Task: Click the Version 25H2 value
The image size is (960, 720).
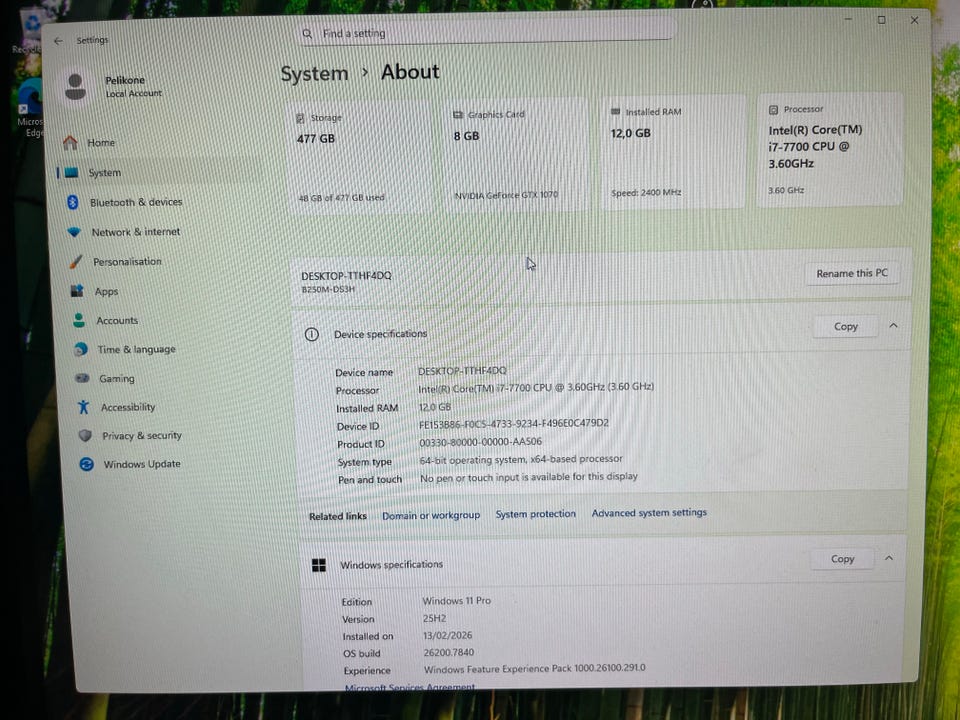Action: [435, 618]
